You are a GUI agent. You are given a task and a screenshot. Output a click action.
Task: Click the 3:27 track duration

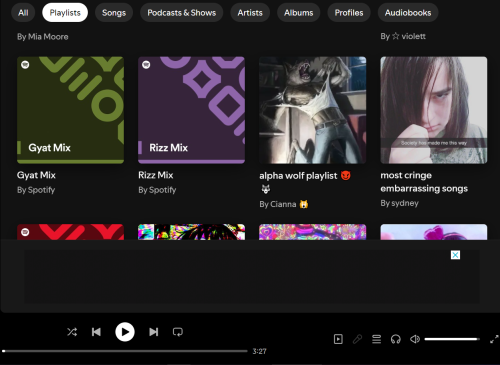[259, 351]
